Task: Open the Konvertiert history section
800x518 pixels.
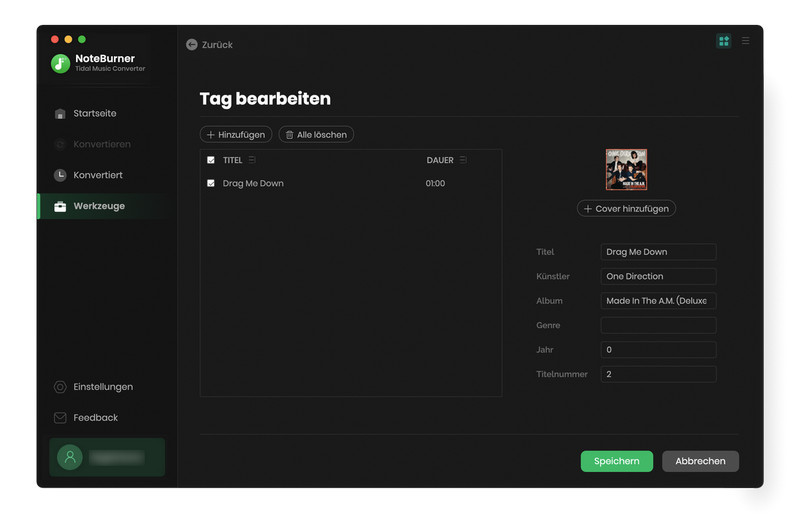Action: [x=98, y=175]
